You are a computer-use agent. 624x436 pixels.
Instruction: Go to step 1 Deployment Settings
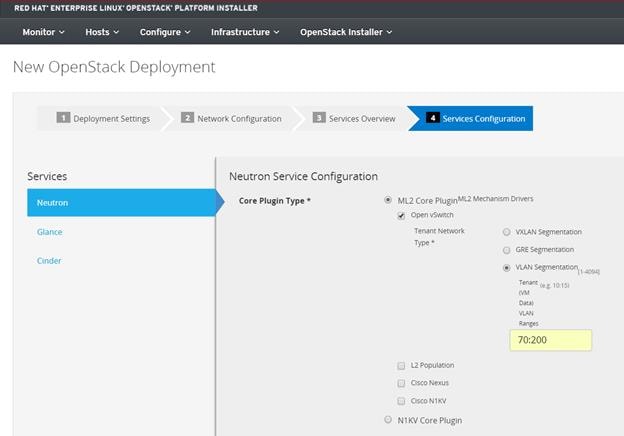103,119
